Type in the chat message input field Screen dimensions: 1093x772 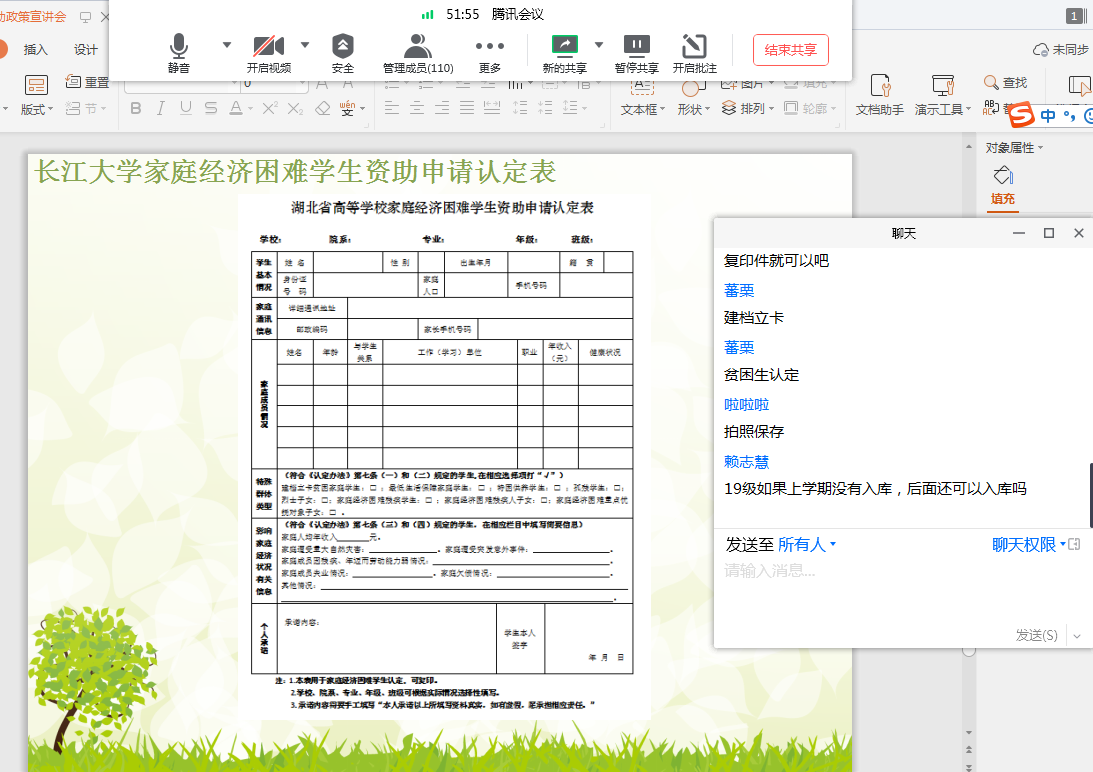point(900,590)
